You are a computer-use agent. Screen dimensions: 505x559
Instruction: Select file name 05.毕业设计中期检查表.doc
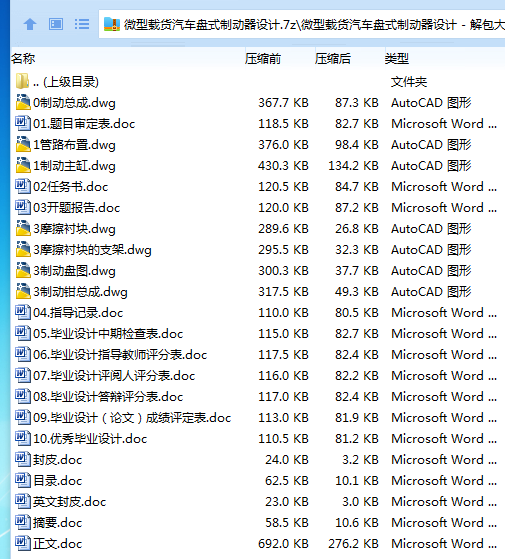point(108,334)
